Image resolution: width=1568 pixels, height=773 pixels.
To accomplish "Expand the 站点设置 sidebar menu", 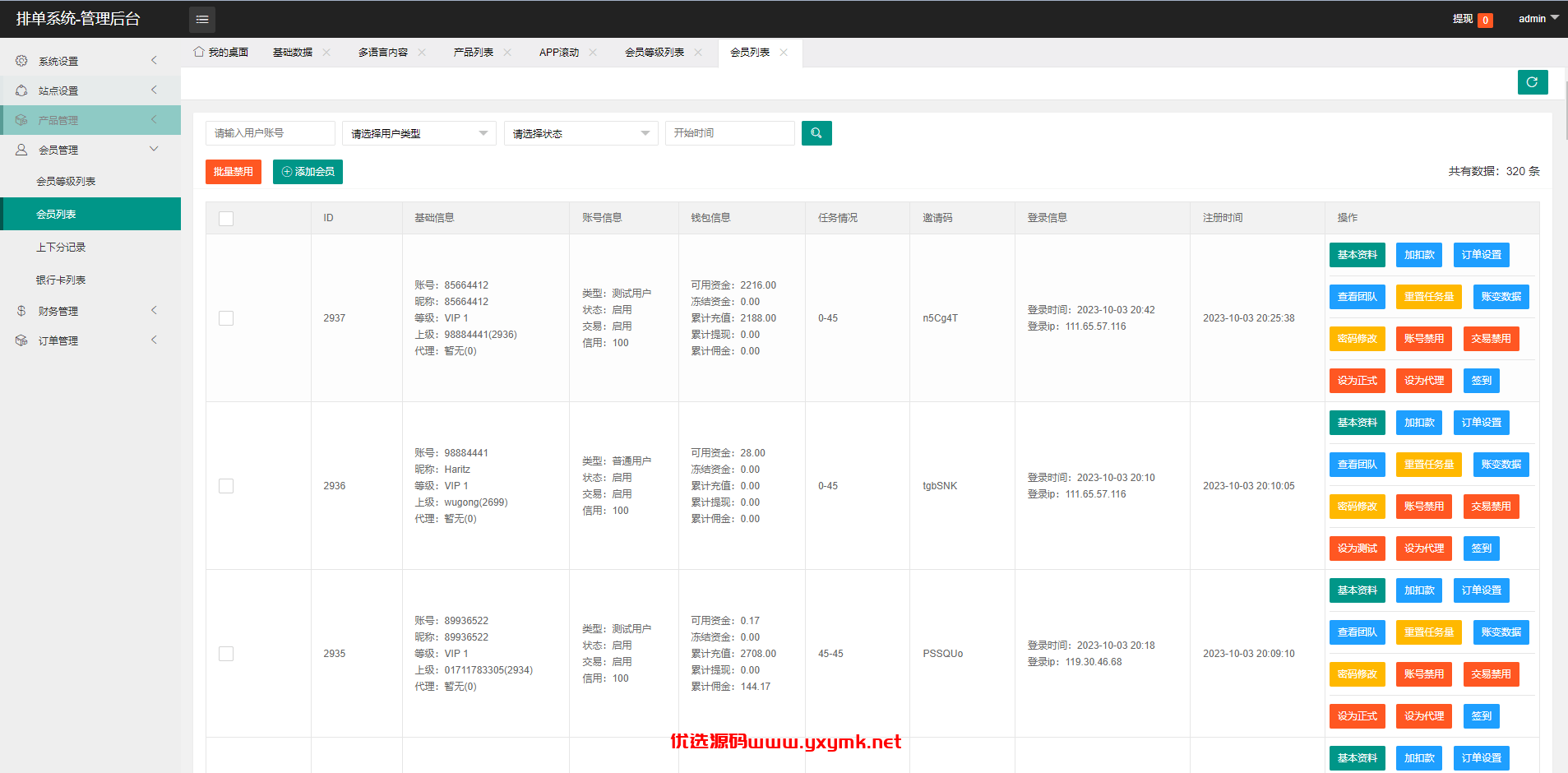I will [x=90, y=90].
